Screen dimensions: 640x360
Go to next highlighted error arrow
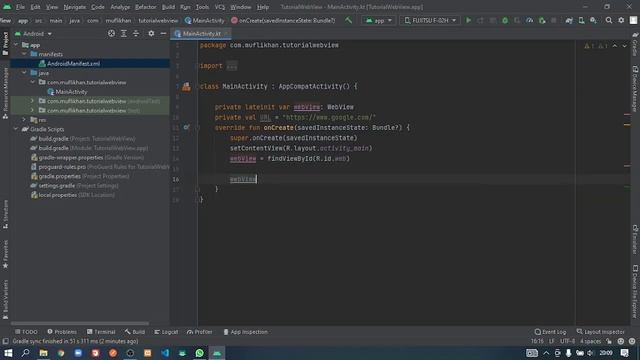[x=624, y=46]
